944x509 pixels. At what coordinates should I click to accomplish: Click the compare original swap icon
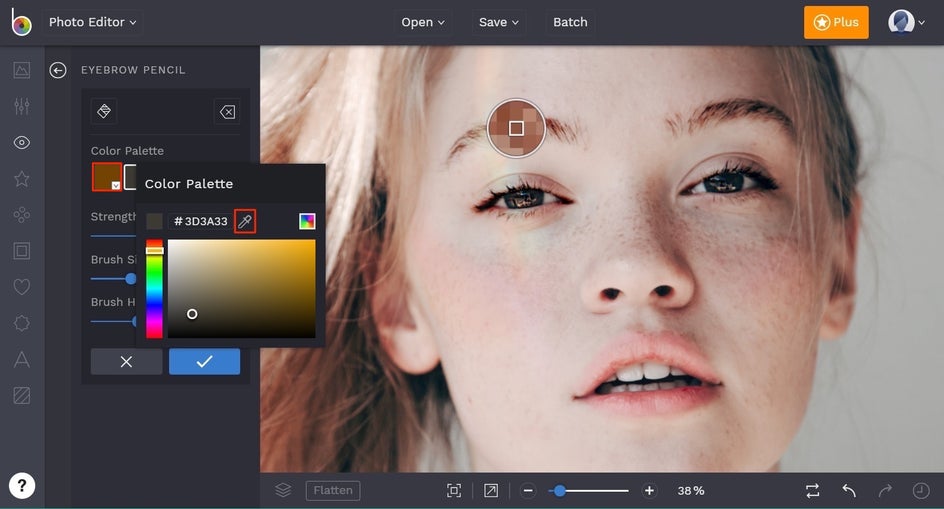813,491
